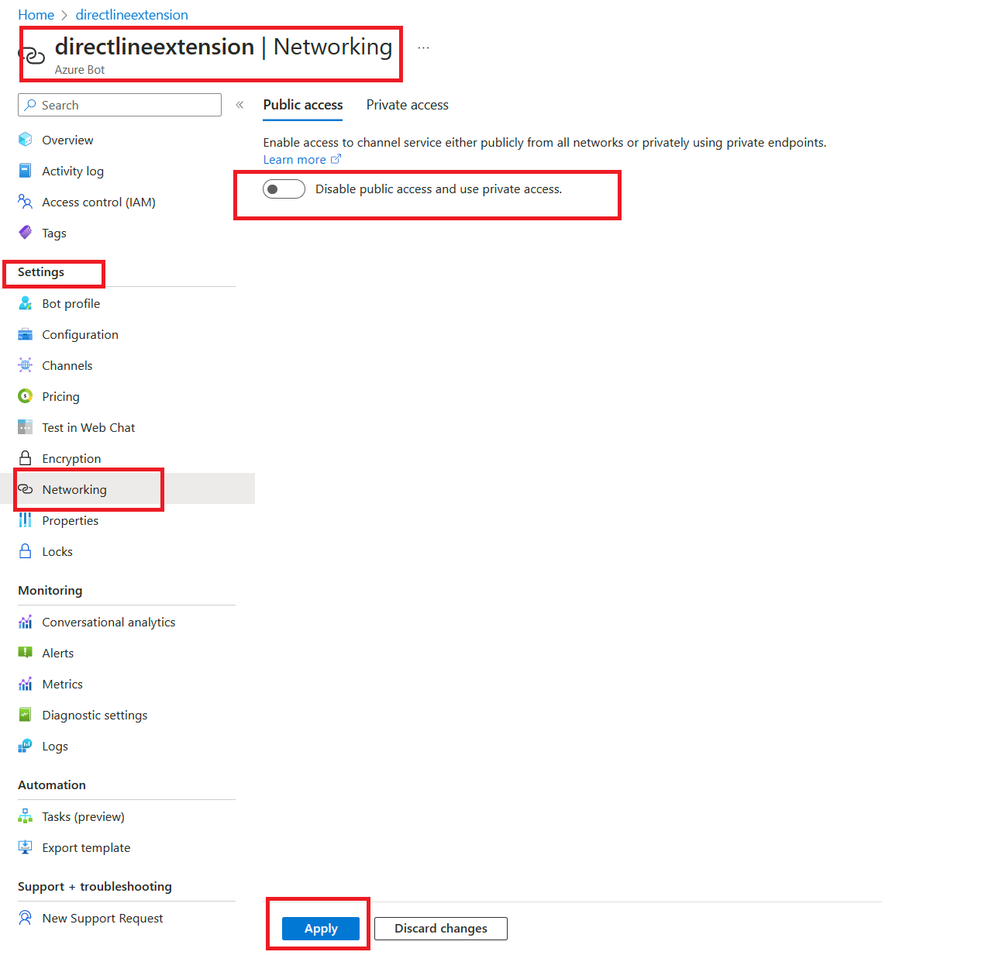Collapse the sidebar with double chevron
The image size is (999, 956).
click(x=240, y=105)
